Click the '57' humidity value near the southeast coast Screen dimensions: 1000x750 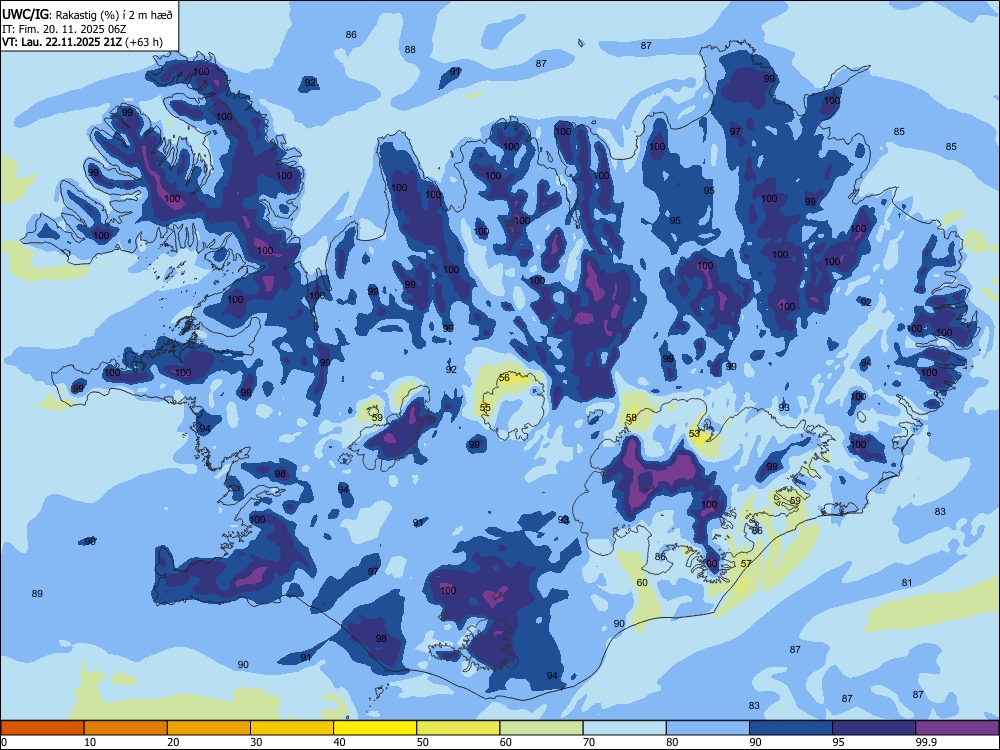pos(746,564)
